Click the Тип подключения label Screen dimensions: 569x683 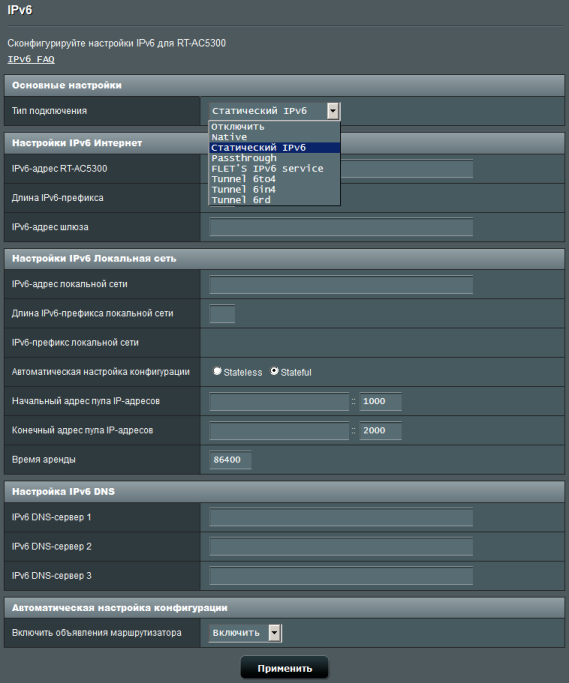point(49,111)
